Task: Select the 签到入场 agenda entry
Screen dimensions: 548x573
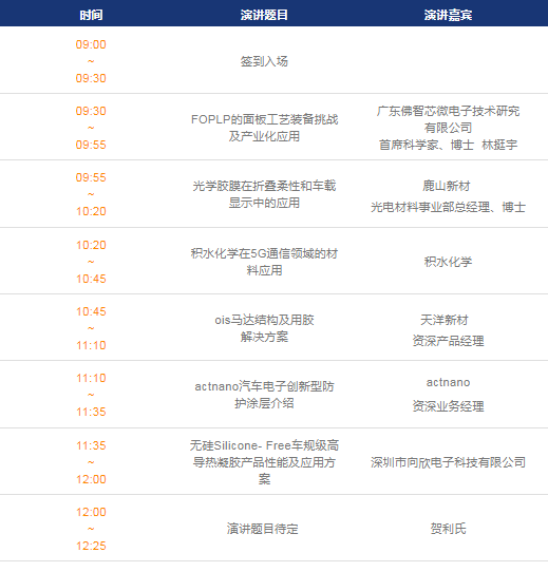Action: point(264,61)
